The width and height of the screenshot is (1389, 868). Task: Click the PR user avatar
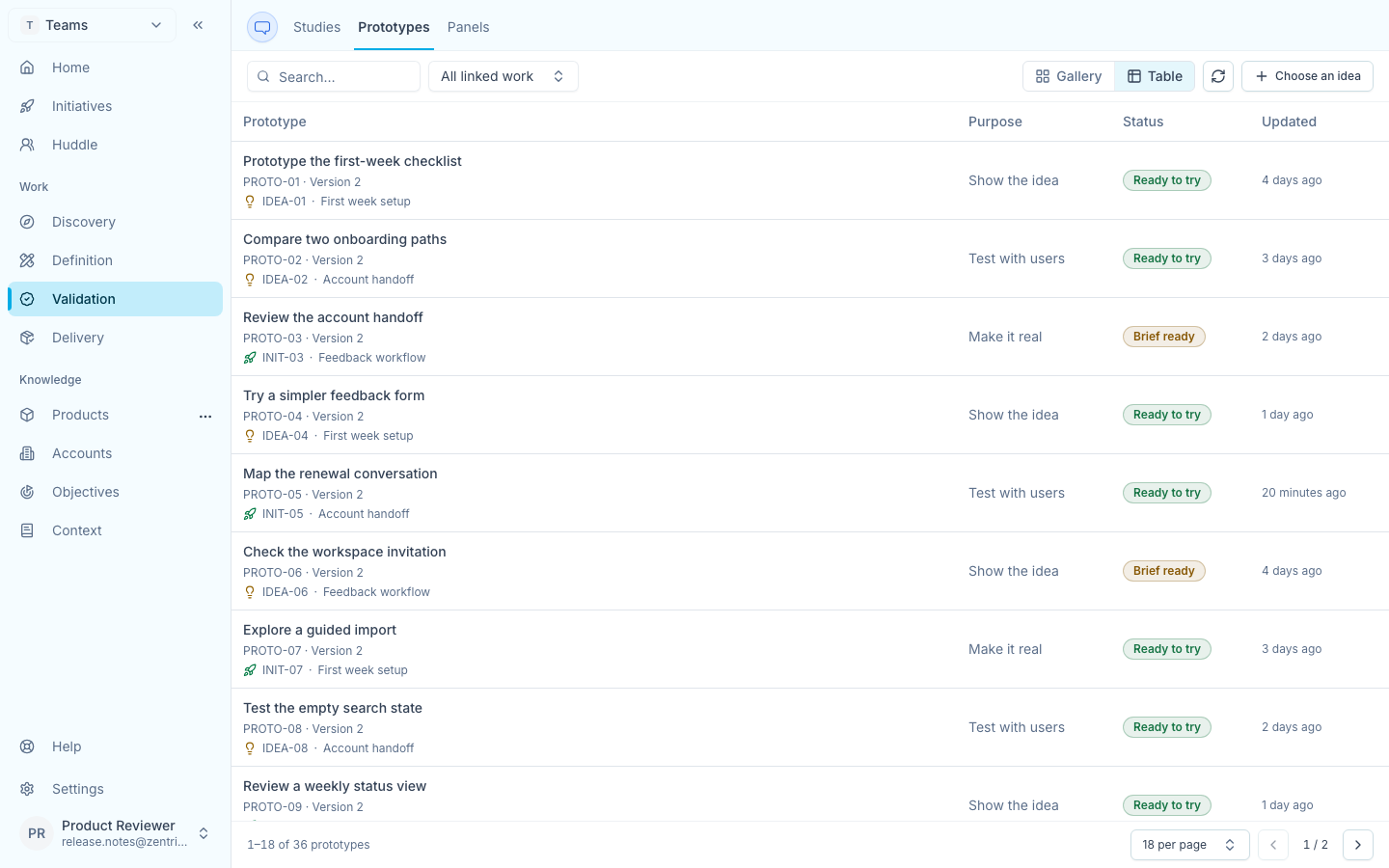click(x=37, y=833)
